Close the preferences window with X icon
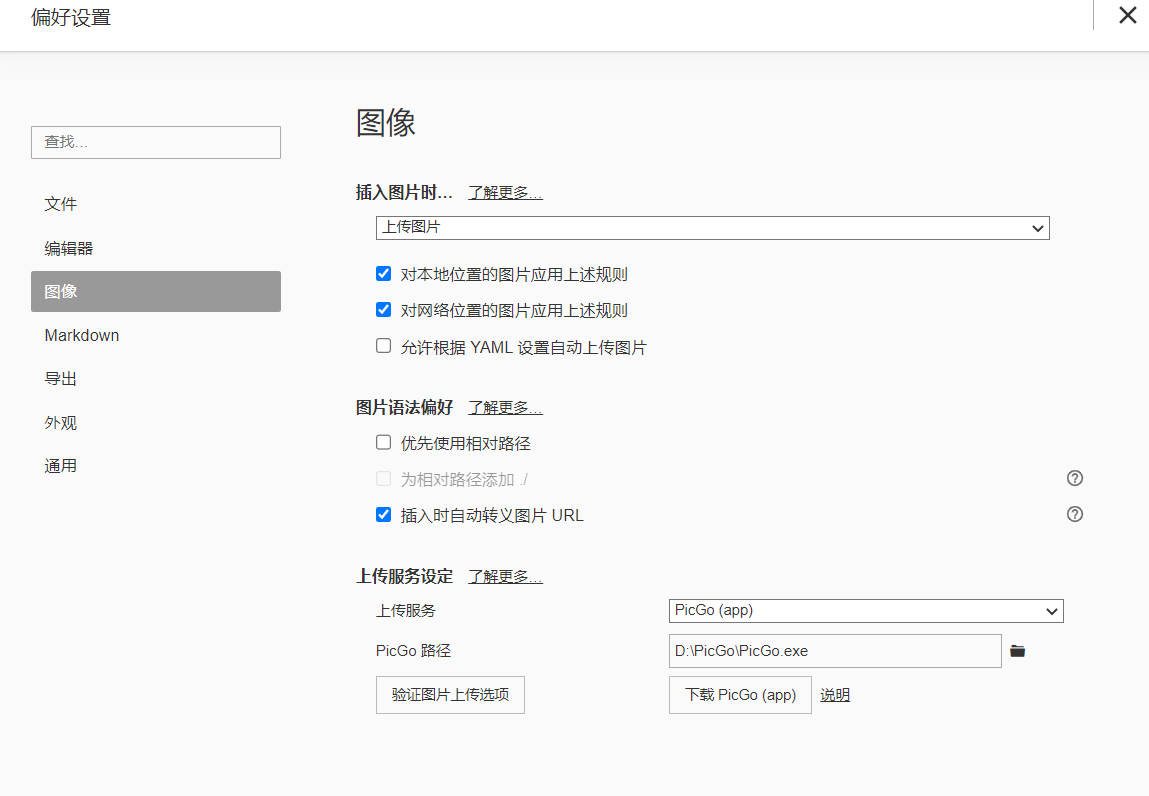This screenshot has width=1149, height=796. 1127,16
